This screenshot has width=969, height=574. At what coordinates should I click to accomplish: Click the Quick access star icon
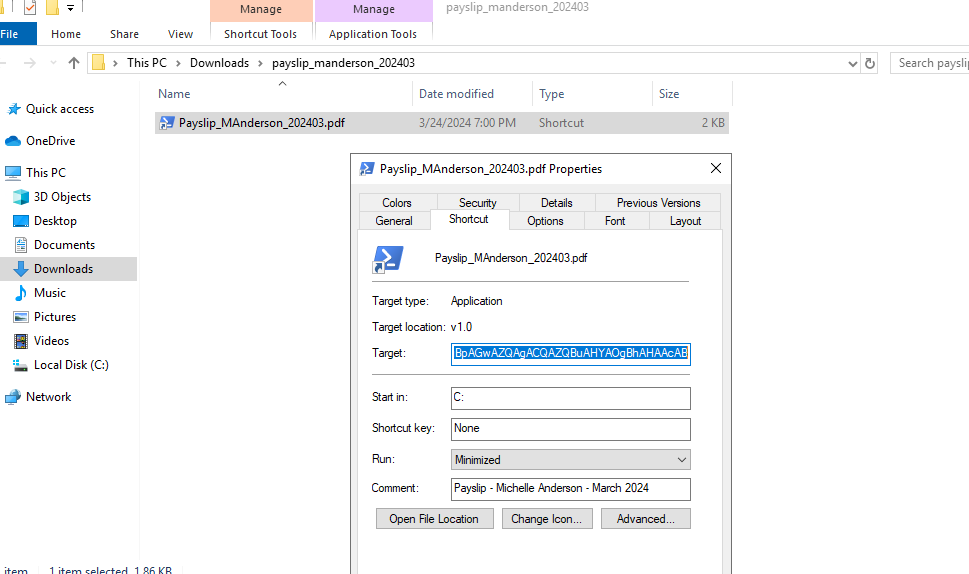click(x=13, y=109)
